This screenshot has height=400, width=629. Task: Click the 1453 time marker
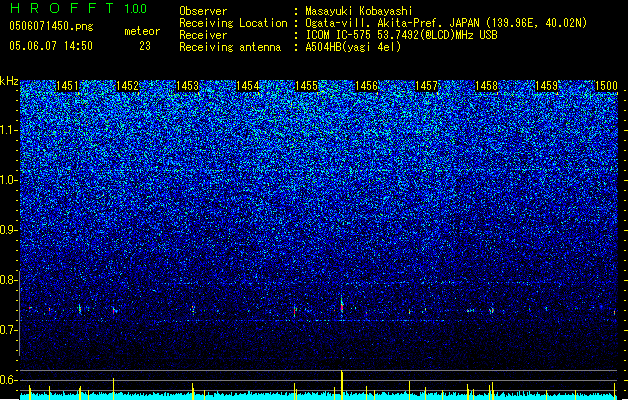187,86
